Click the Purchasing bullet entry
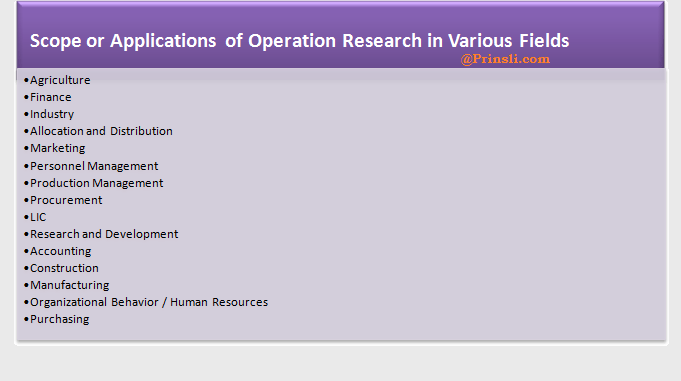The height and width of the screenshot is (381, 681). click(60, 319)
